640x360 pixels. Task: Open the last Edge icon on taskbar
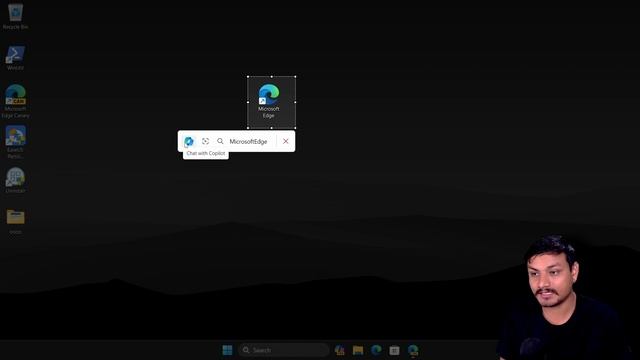413,350
